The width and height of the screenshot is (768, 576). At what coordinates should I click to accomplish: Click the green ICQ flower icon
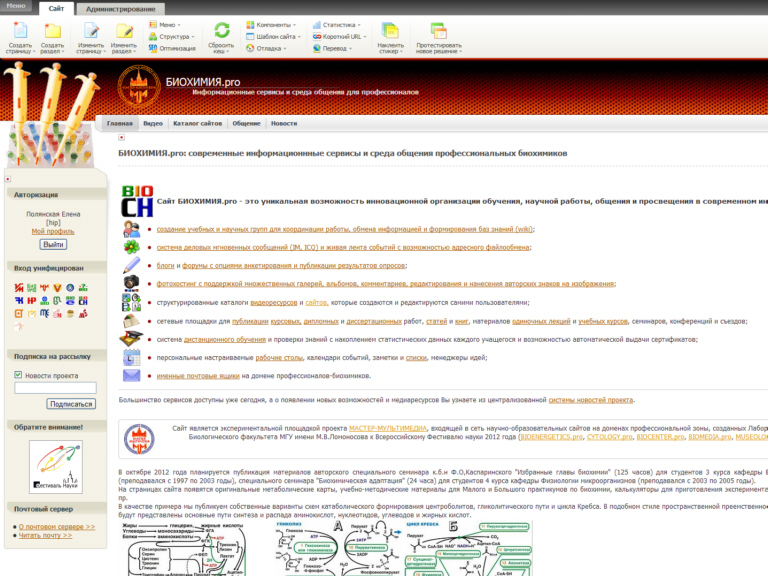tap(131, 247)
